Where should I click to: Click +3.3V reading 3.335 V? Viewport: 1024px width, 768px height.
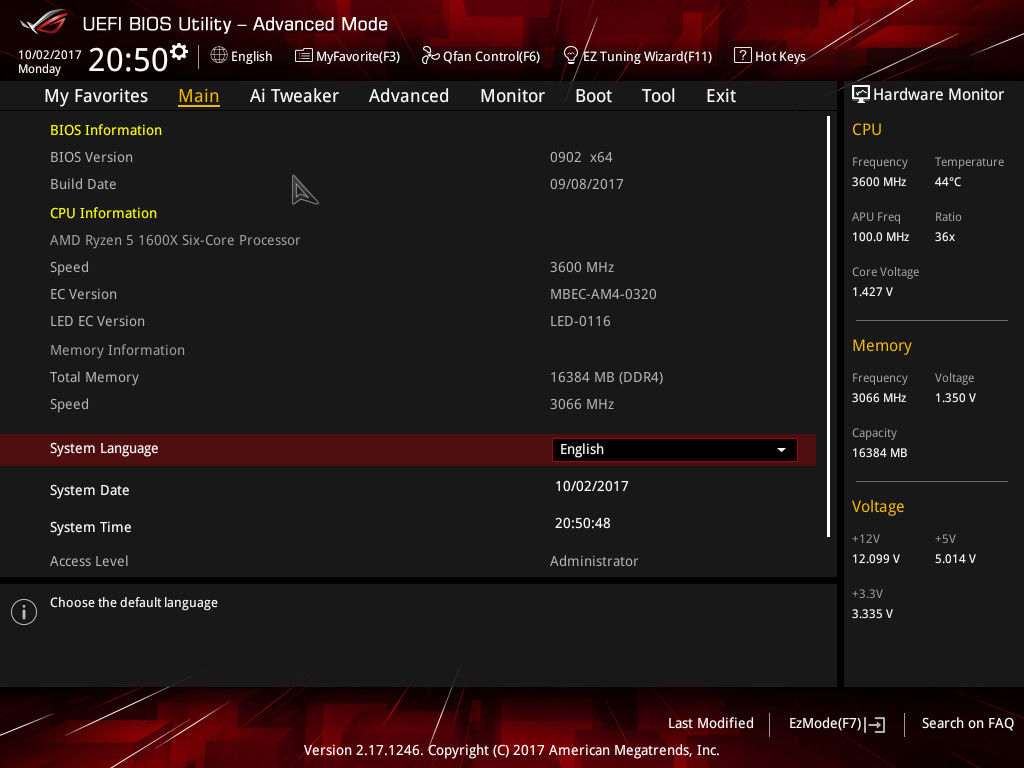click(x=872, y=614)
